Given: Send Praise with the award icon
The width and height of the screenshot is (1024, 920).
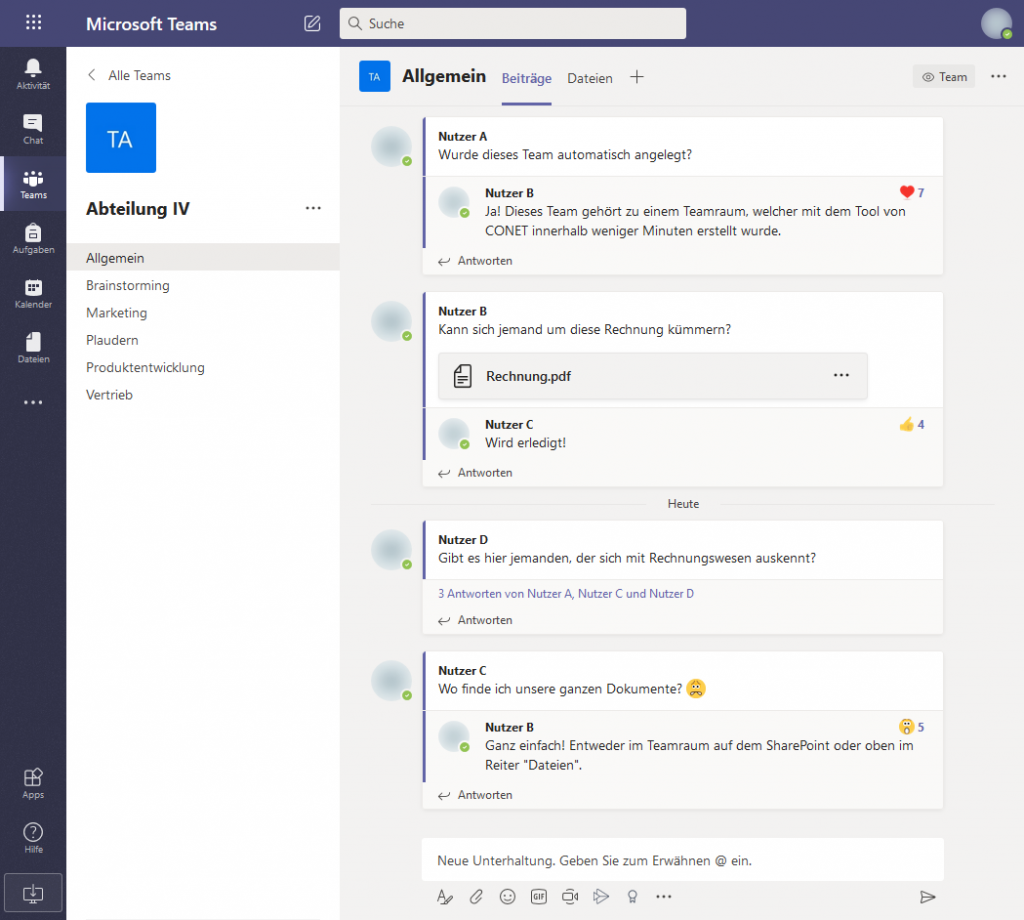Looking at the screenshot, I should pyautogui.click(x=632, y=897).
